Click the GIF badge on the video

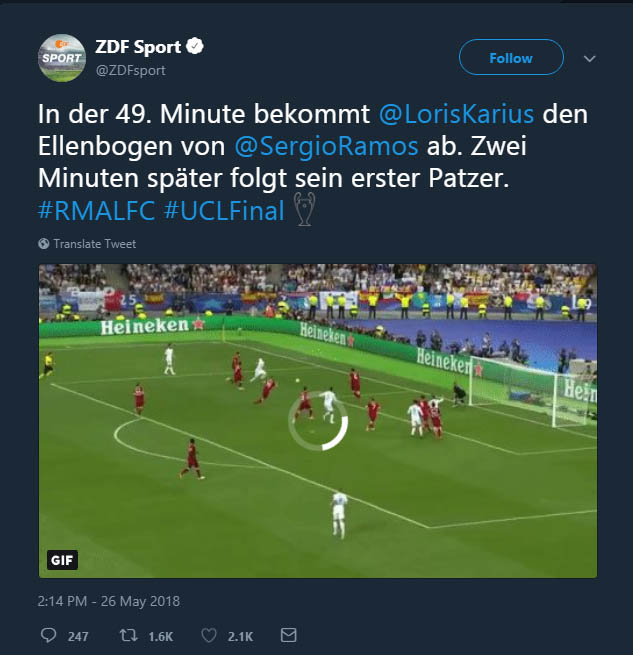point(62,560)
